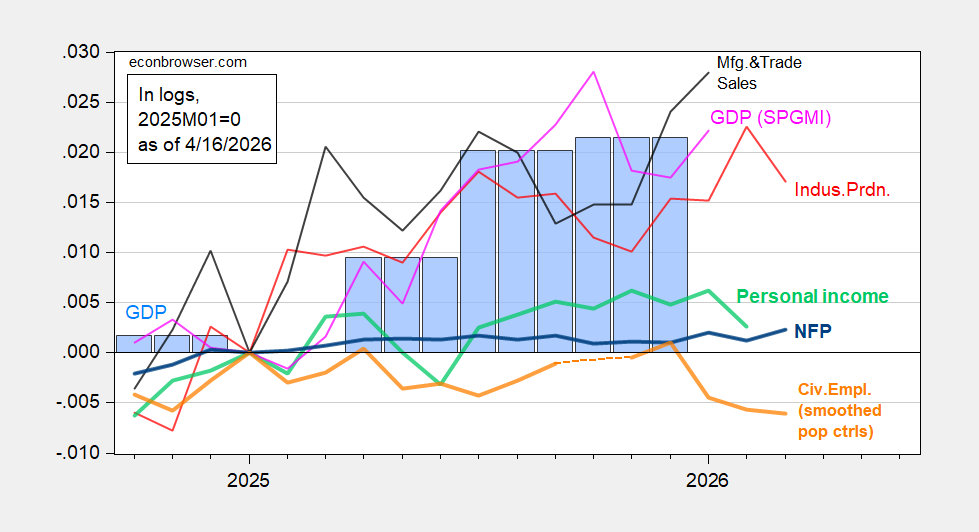Click the red Indus.Prdn. label
The height and width of the screenshot is (532, 979).
pos(843,188)
